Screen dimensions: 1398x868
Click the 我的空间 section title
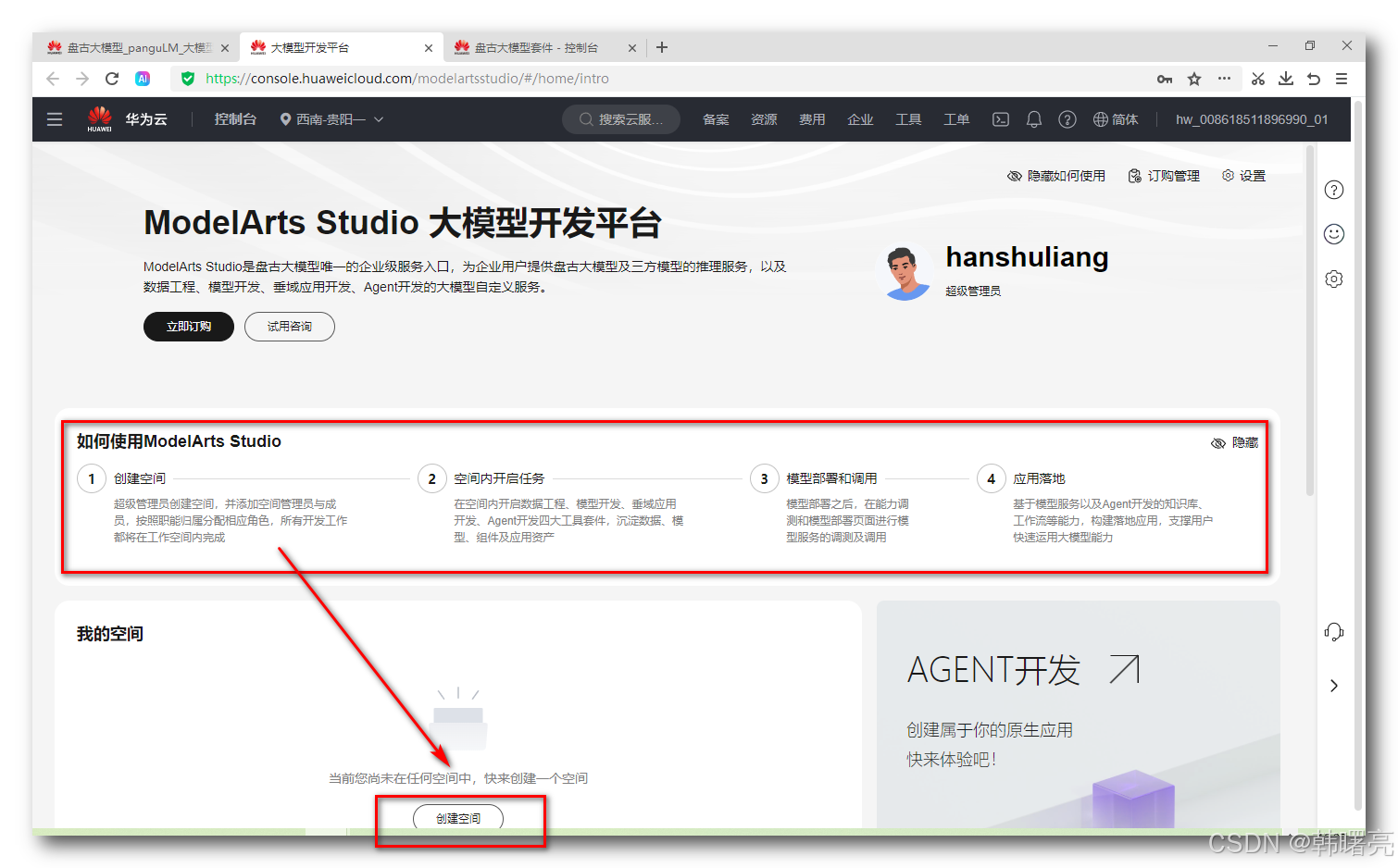[x=110, y=634]
